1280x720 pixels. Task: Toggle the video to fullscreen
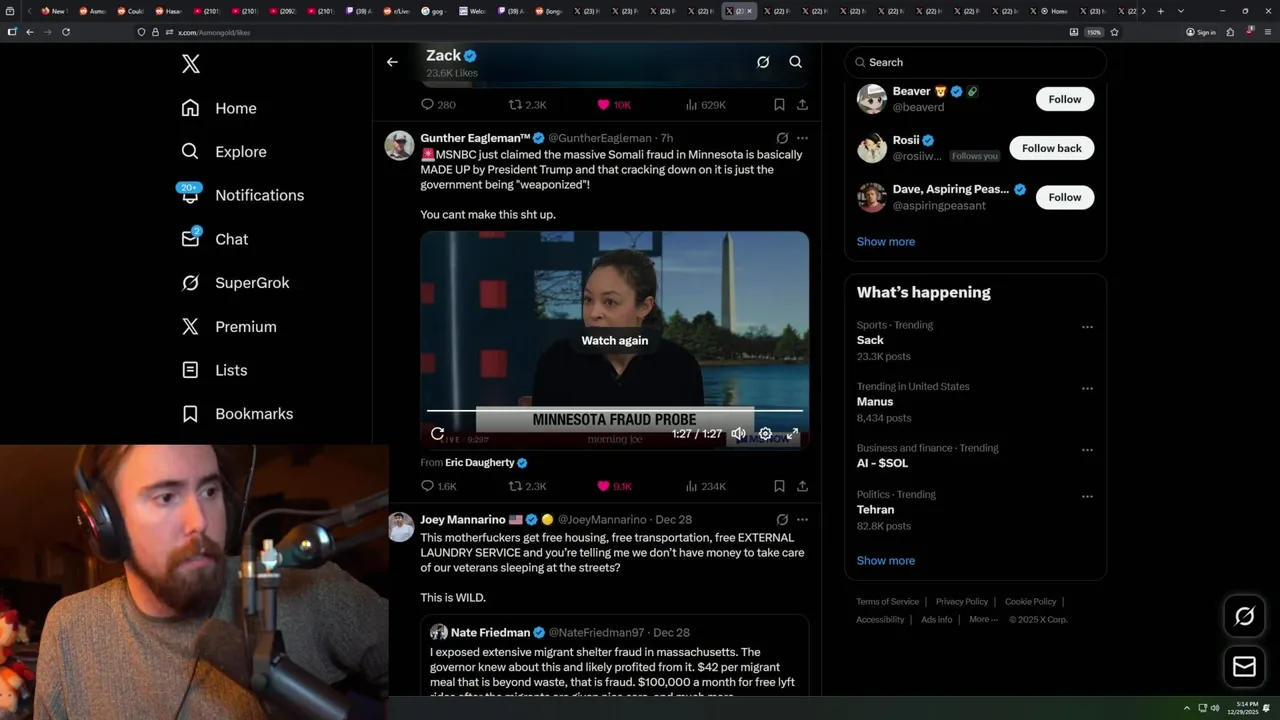click(792, 434)
